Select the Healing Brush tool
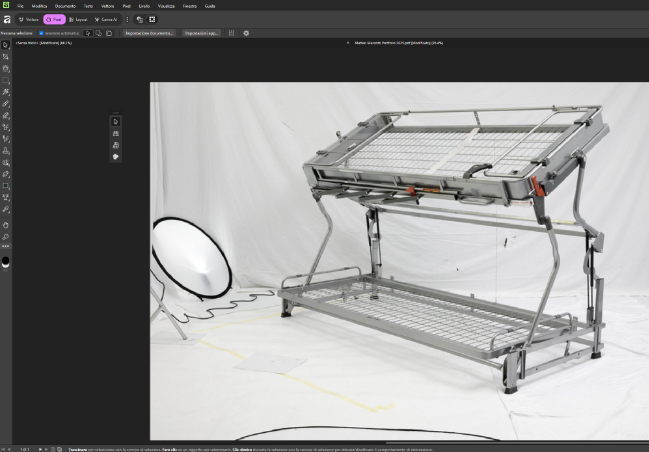 pos(5,139)
